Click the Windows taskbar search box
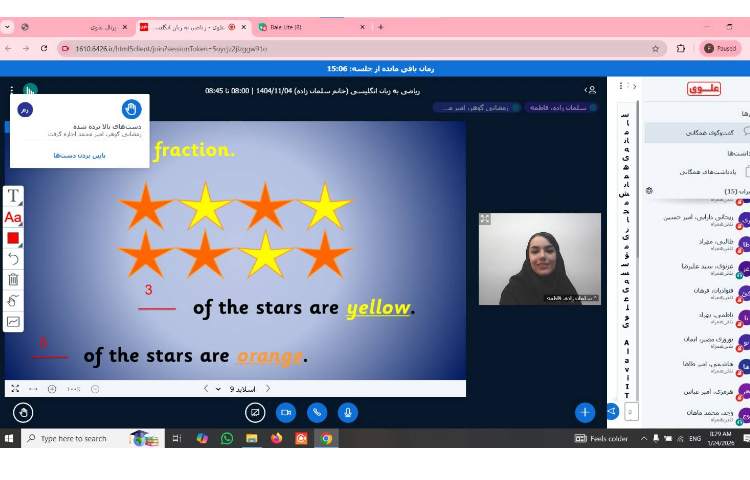 point(93,438)
